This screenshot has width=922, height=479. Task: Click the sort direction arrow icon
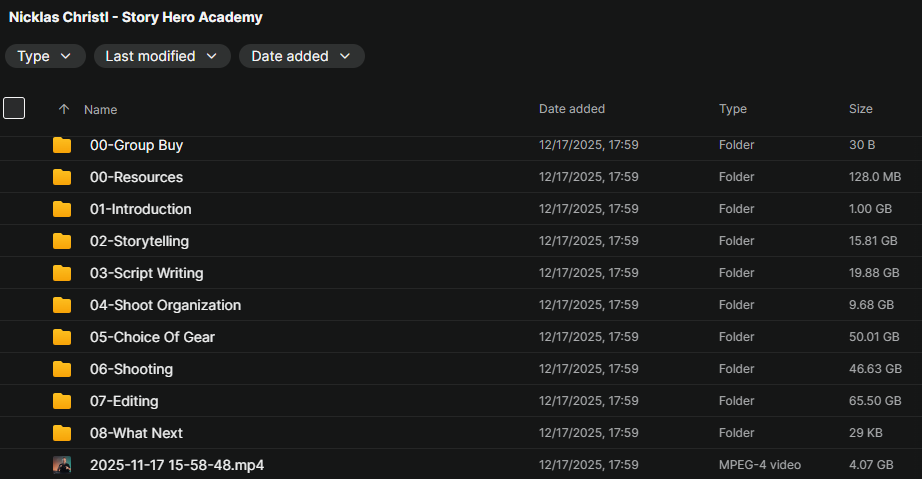64,109
